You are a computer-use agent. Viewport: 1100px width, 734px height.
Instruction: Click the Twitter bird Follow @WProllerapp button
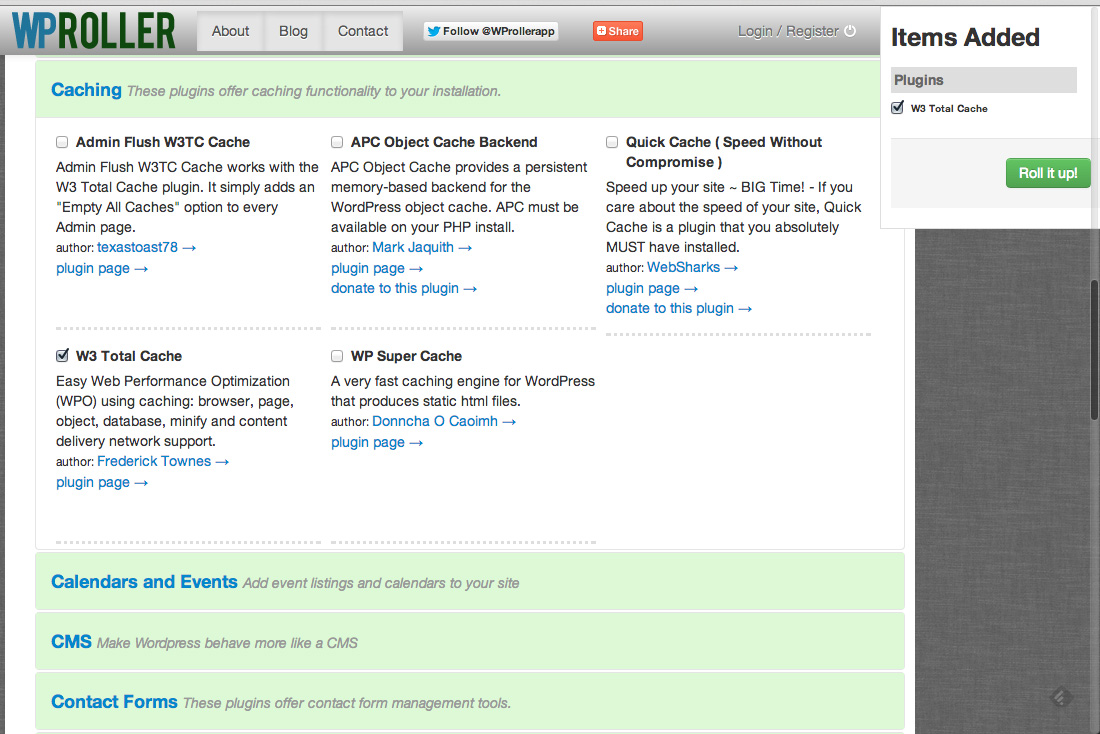(x=491, y=31)
